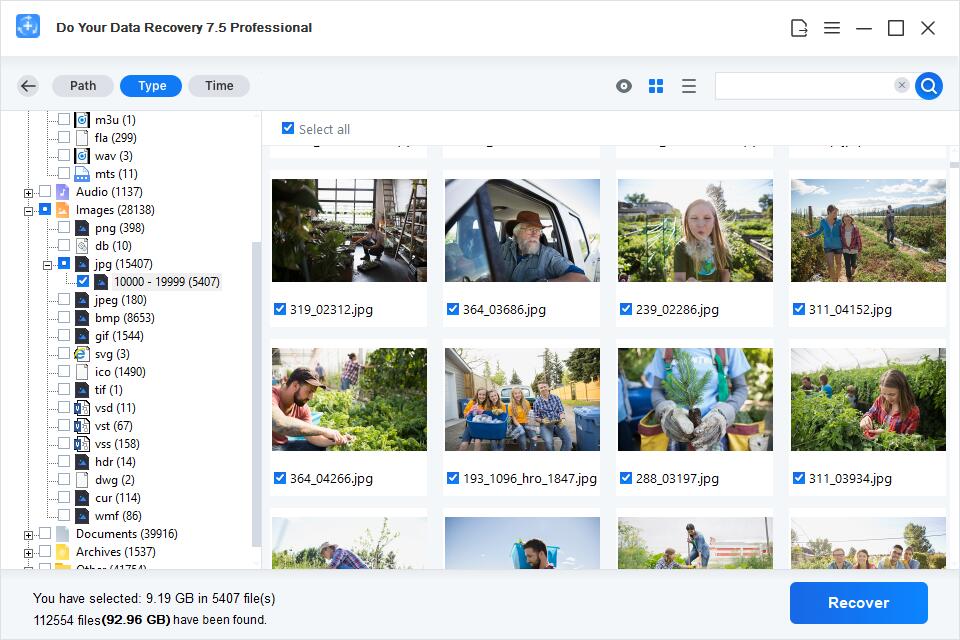Select the gif (1544) tree item

point(118,336)
